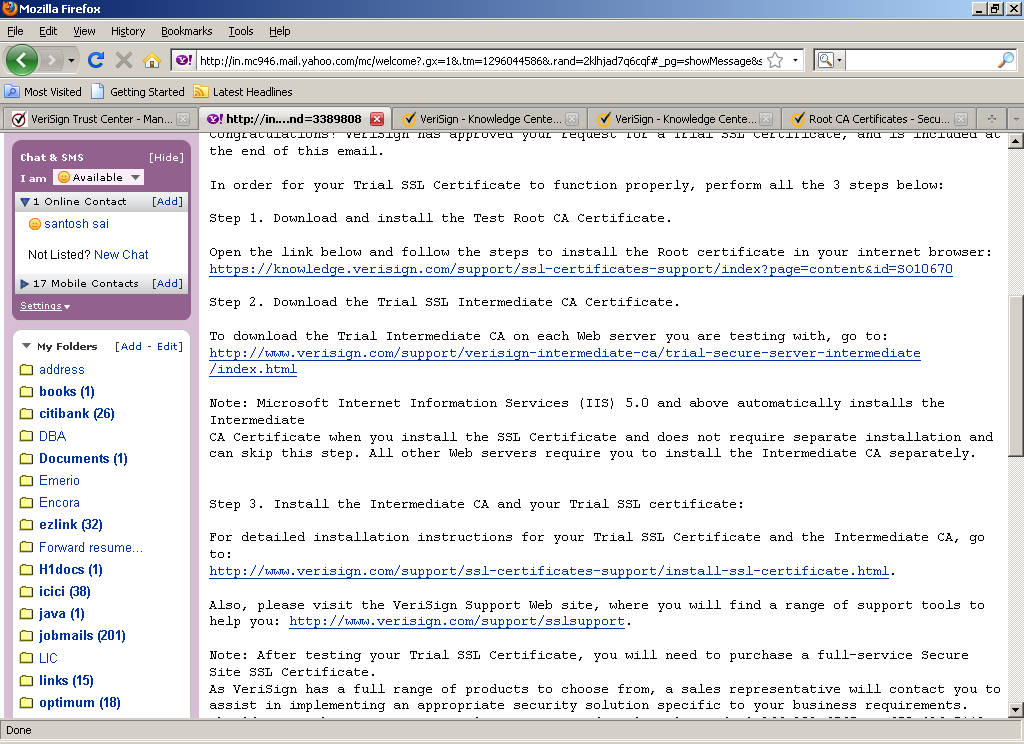
Task: Open the verisign.com/support/sslsupport link
Action: click(457, 621)
